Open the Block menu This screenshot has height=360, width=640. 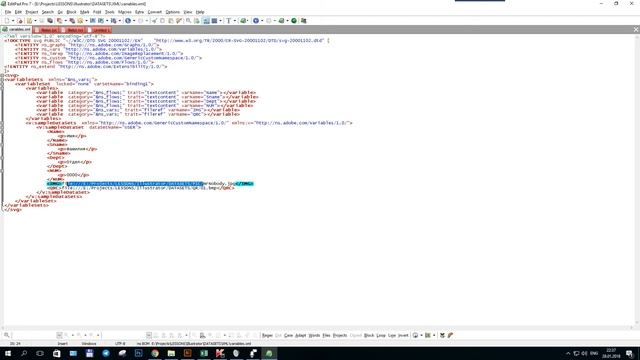coord(71,12)
